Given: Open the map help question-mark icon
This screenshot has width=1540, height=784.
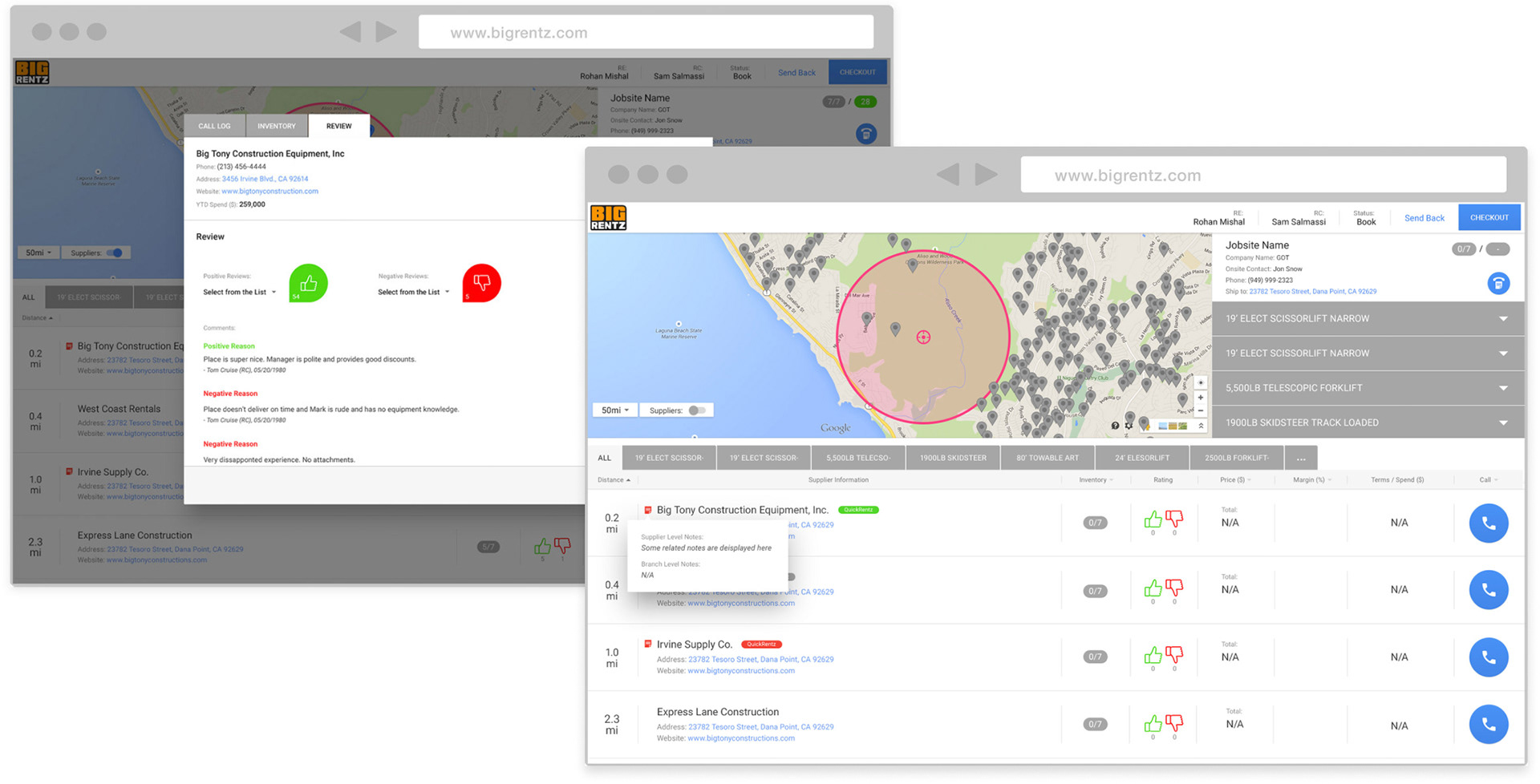Looking at the screenshot, I should tap(1115, 426).
